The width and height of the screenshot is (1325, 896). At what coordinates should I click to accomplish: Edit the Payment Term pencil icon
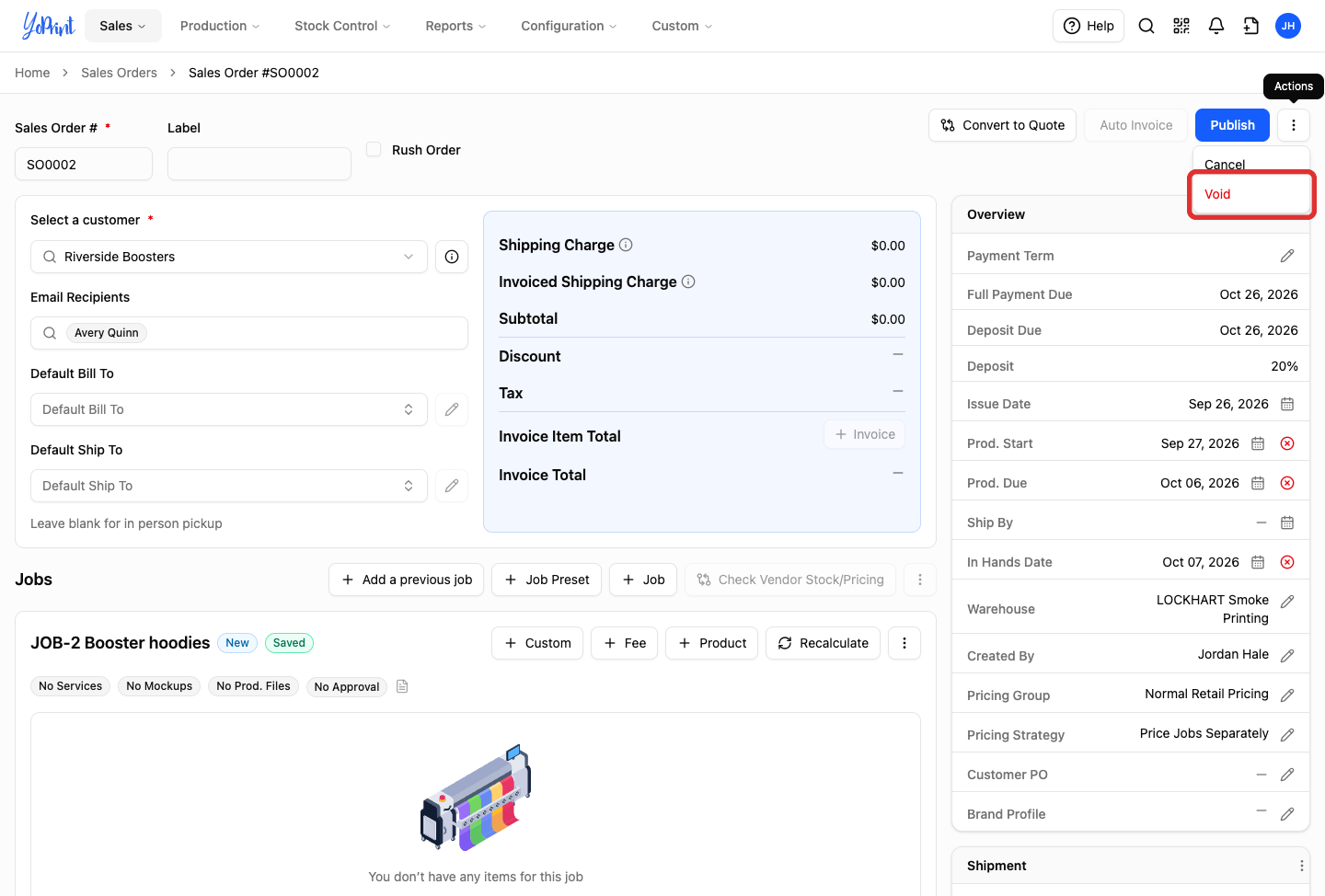point(1287,256)
